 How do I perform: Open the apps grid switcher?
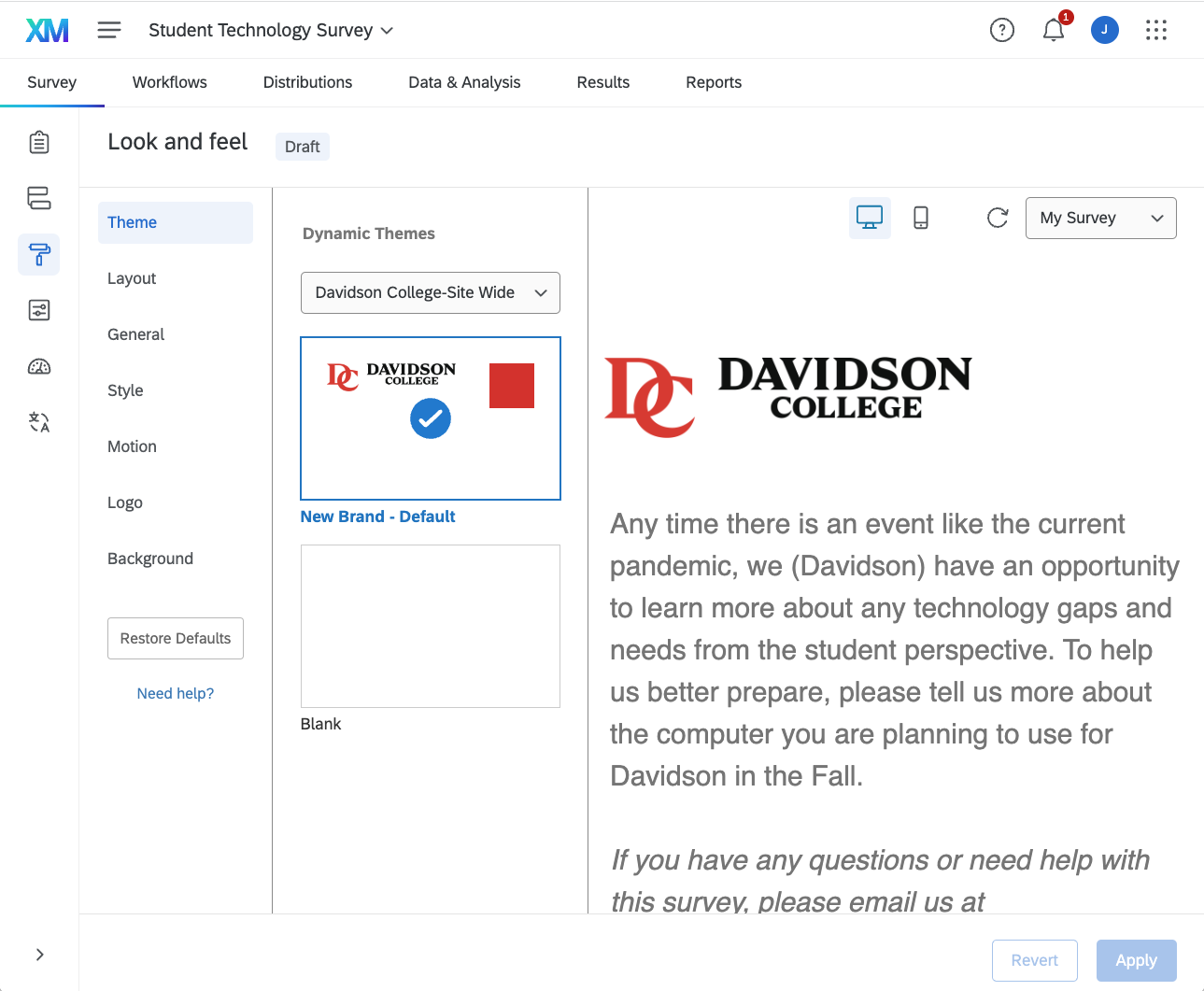point(1156,31)
